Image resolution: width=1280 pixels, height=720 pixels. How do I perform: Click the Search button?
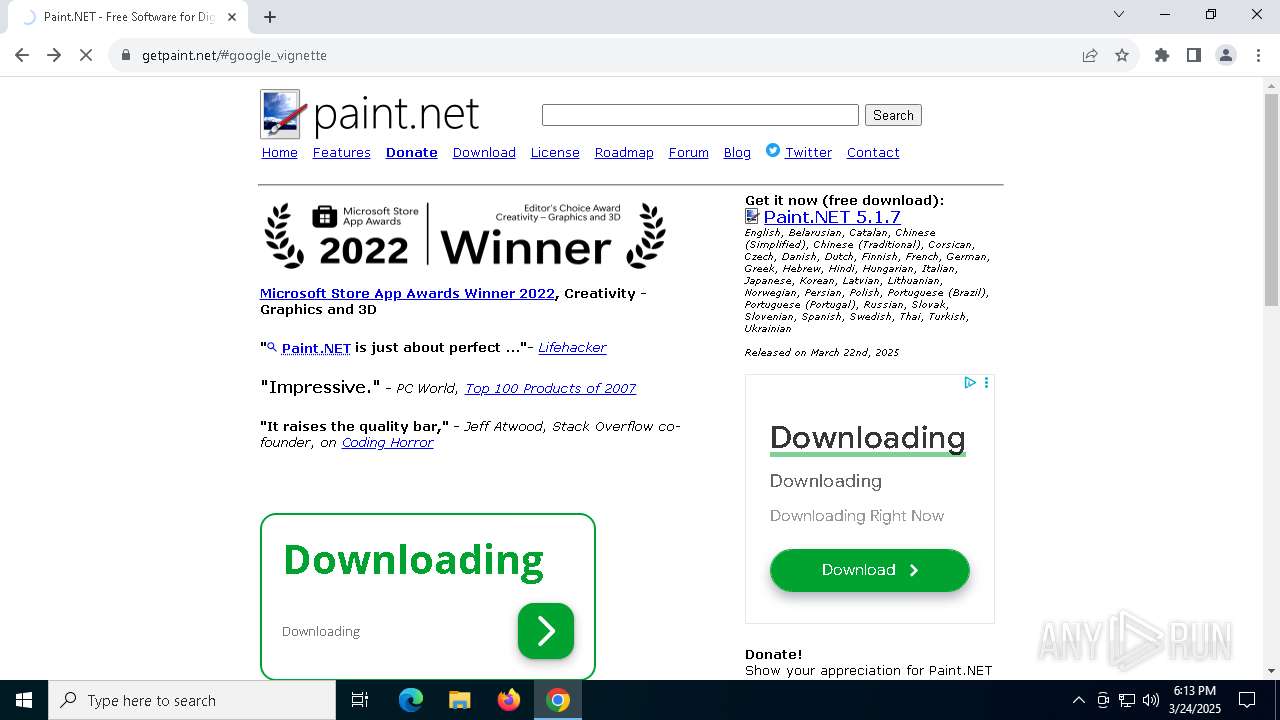pos(893,115)
